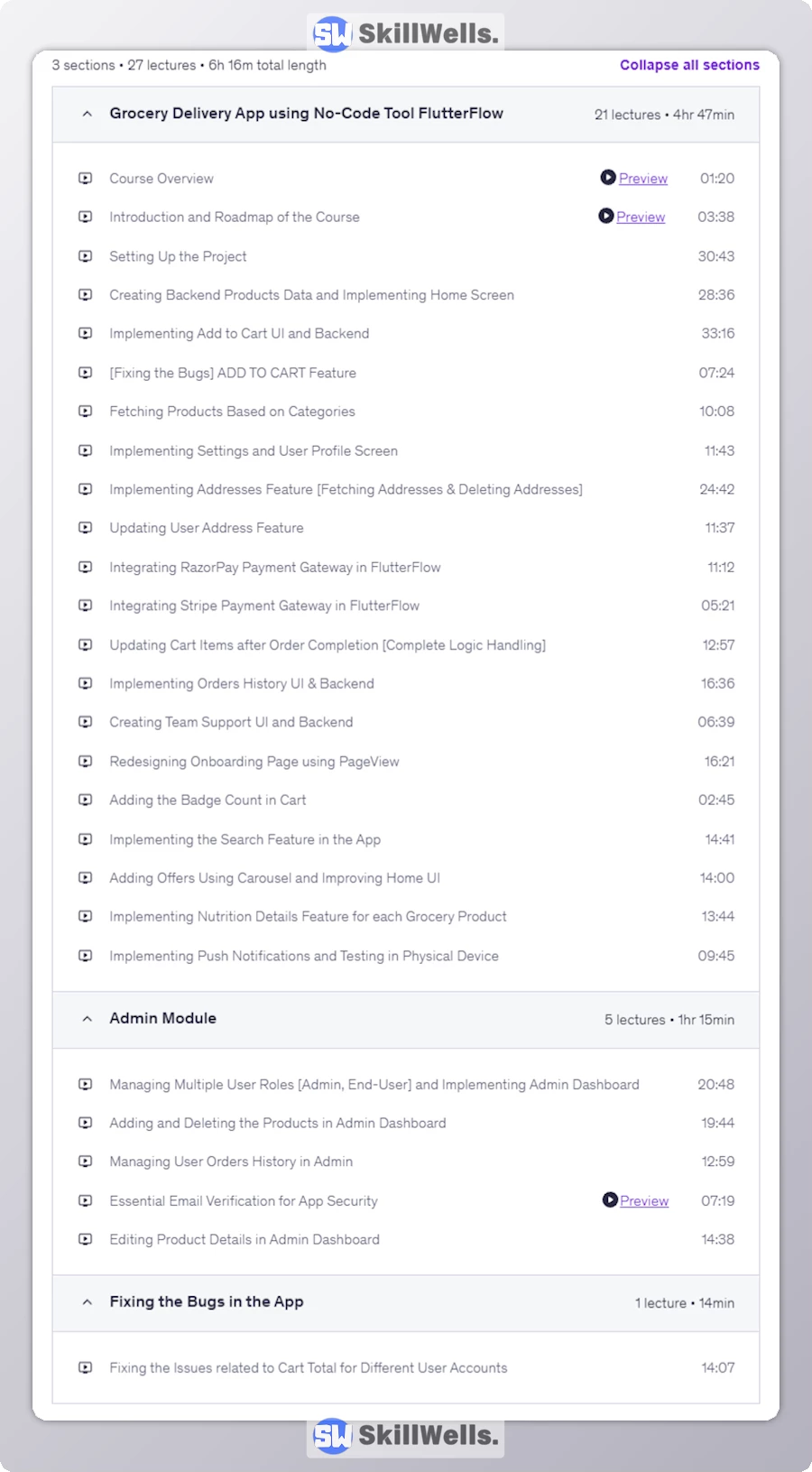Collapse Fixing the Bugs in the App chevron
812x1472 pixels.
87,1302
